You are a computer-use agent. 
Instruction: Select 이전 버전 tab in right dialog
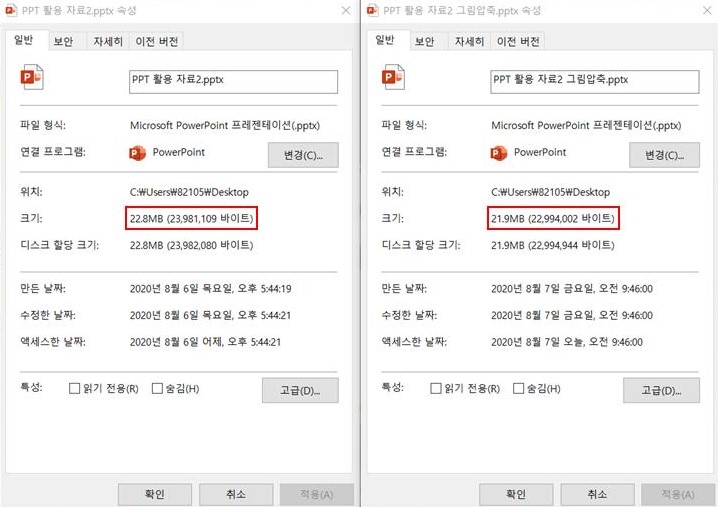pyautogui.click(x=518, y=41)
